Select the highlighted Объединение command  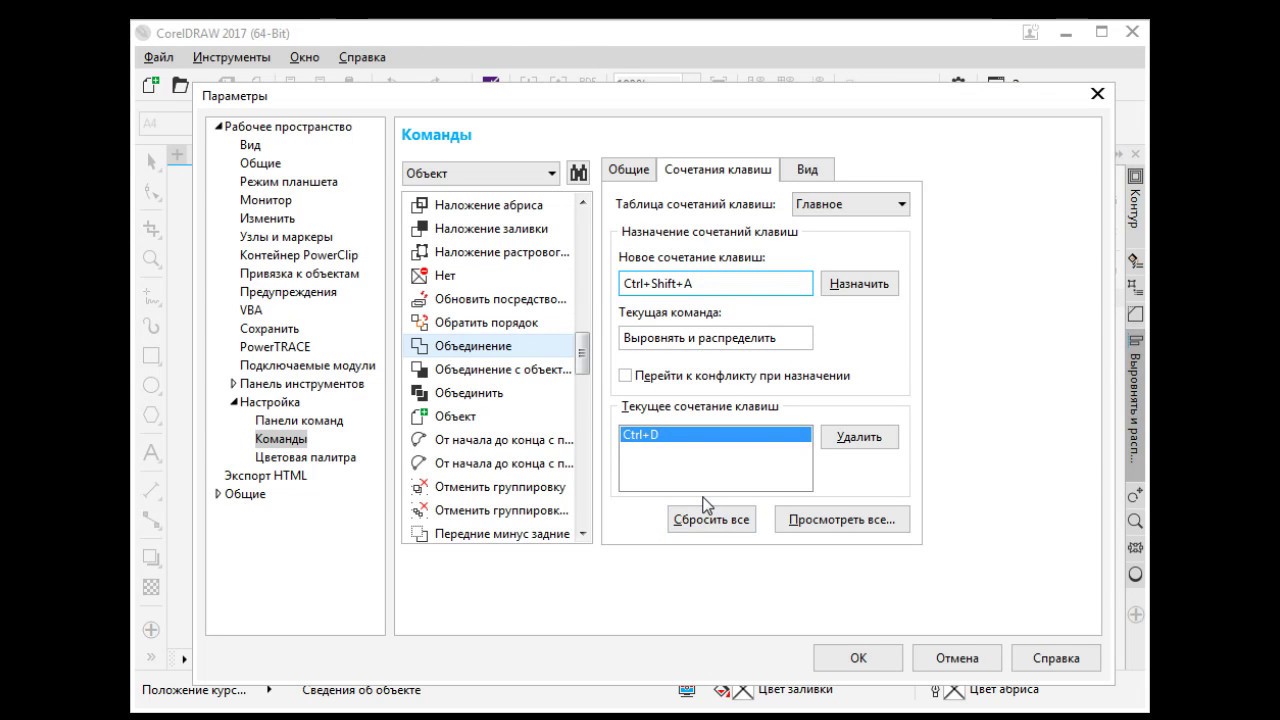(x=489, y=346)
